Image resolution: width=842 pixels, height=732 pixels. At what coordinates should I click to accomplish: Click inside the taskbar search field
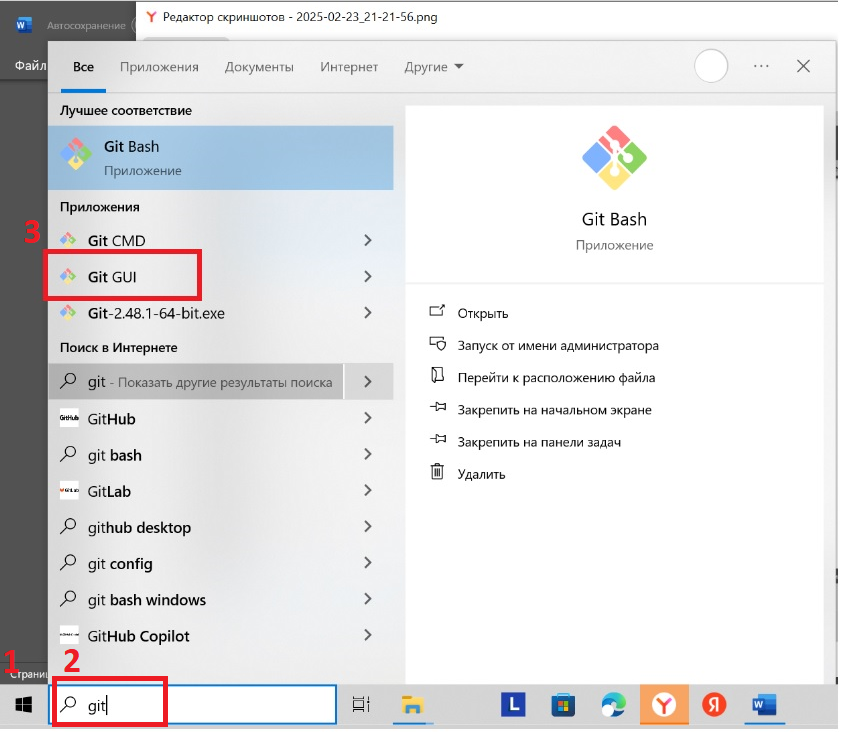(193, 704)
